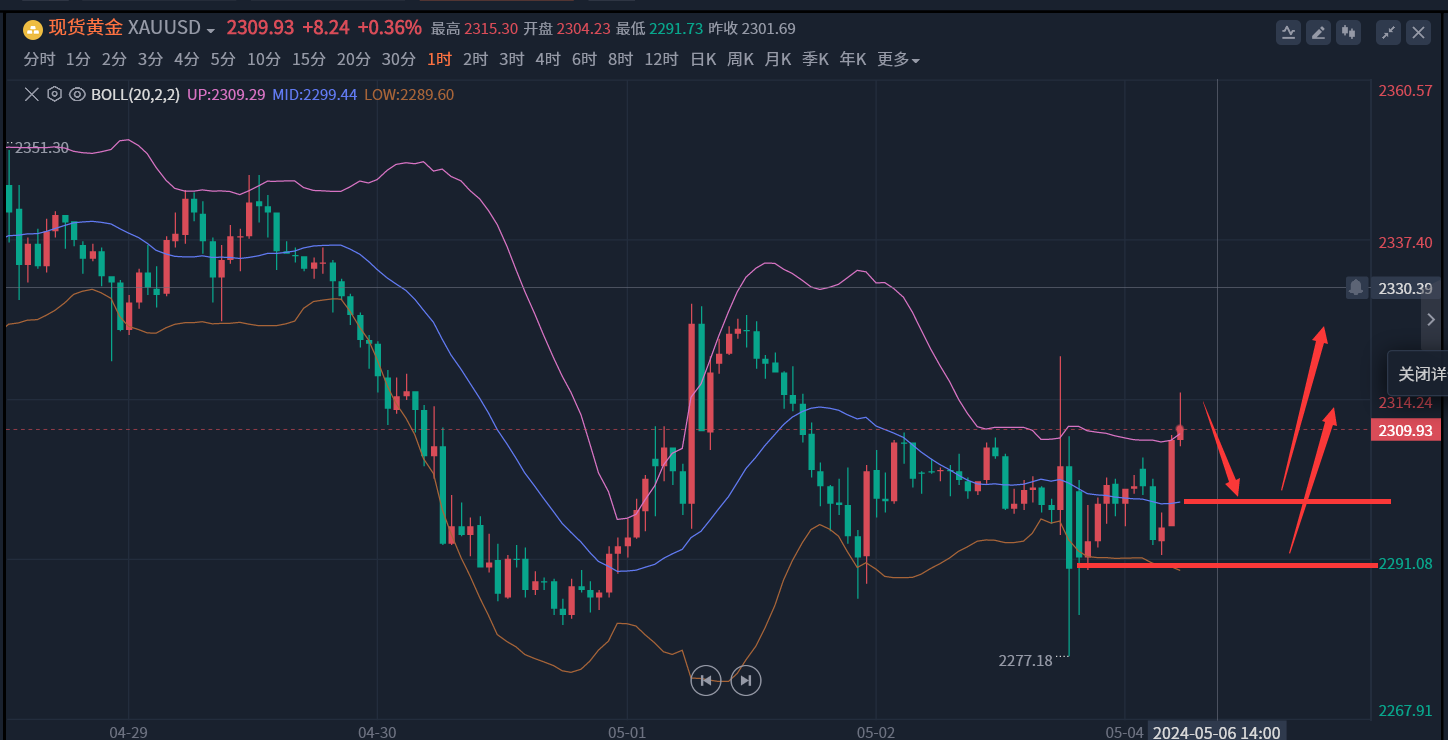
Task: Select the 3分 timeframe
Action: point(150,60)
